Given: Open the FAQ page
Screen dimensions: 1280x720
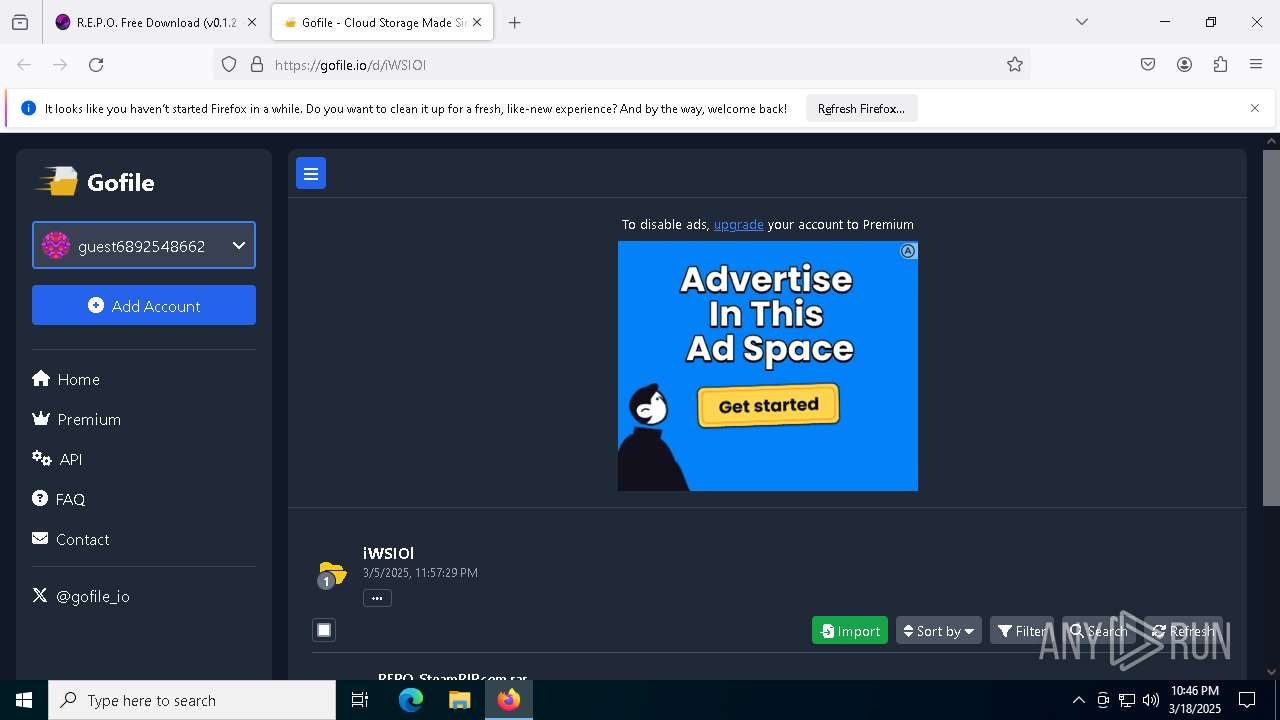Looking at the screenshot, I should tap(59, 499).
